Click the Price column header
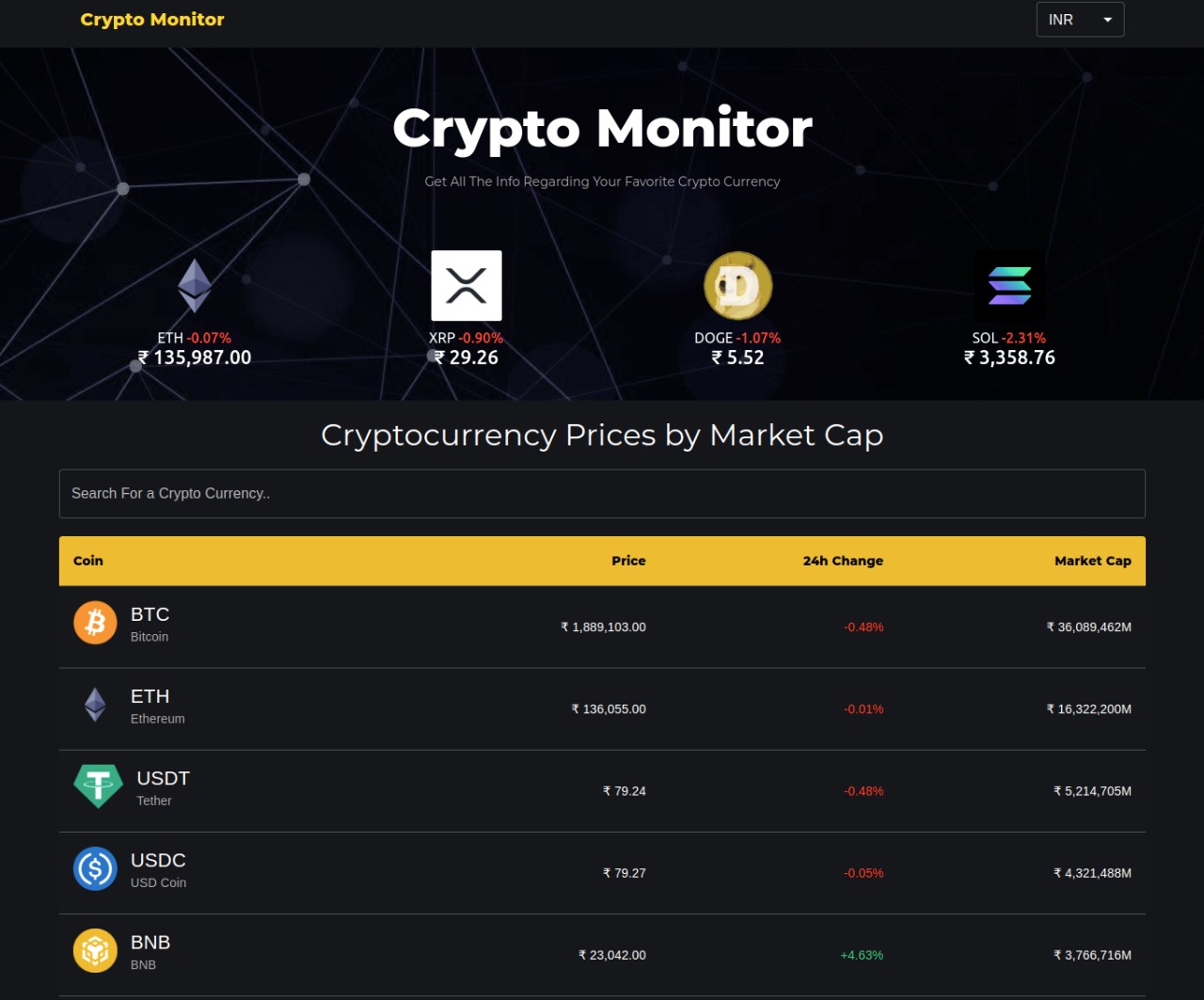The image size is (1204, 1000). pos(628,561)
